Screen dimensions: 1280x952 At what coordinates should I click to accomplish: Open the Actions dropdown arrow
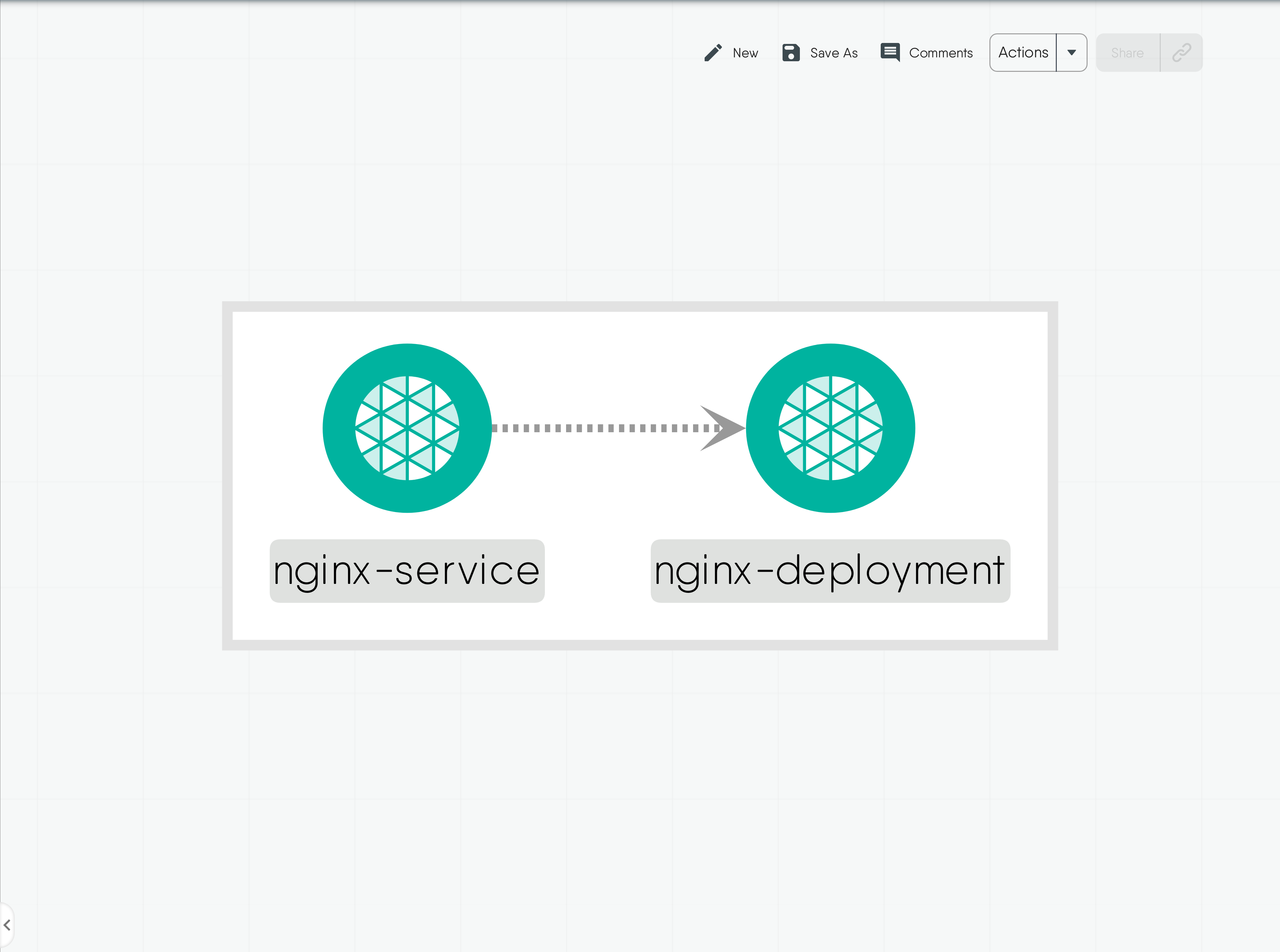pos(1072,53)
